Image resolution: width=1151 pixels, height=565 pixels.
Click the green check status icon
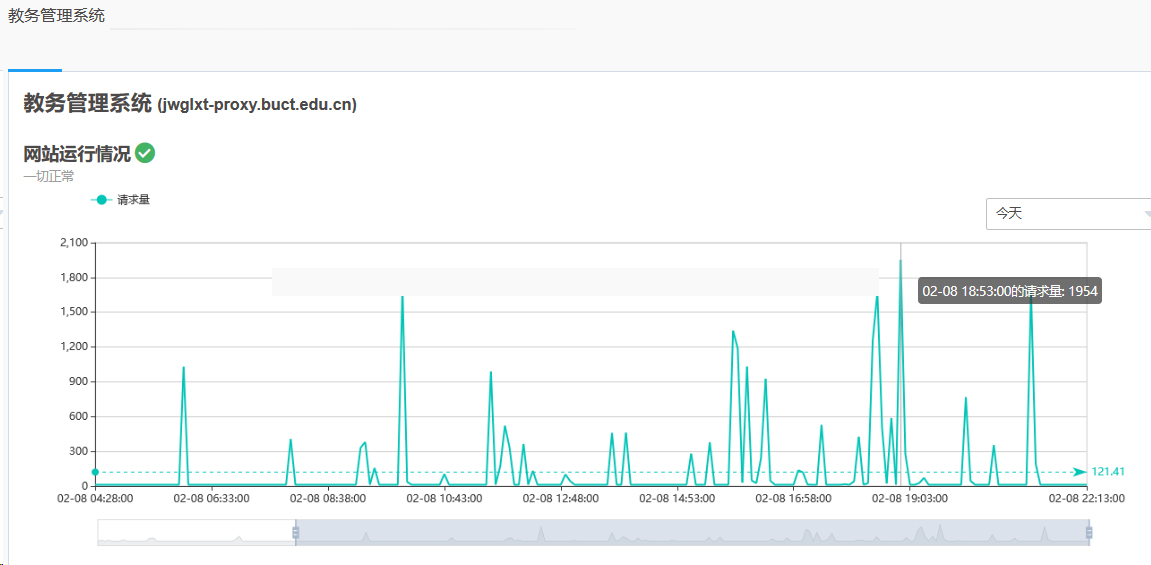point(145,153)
